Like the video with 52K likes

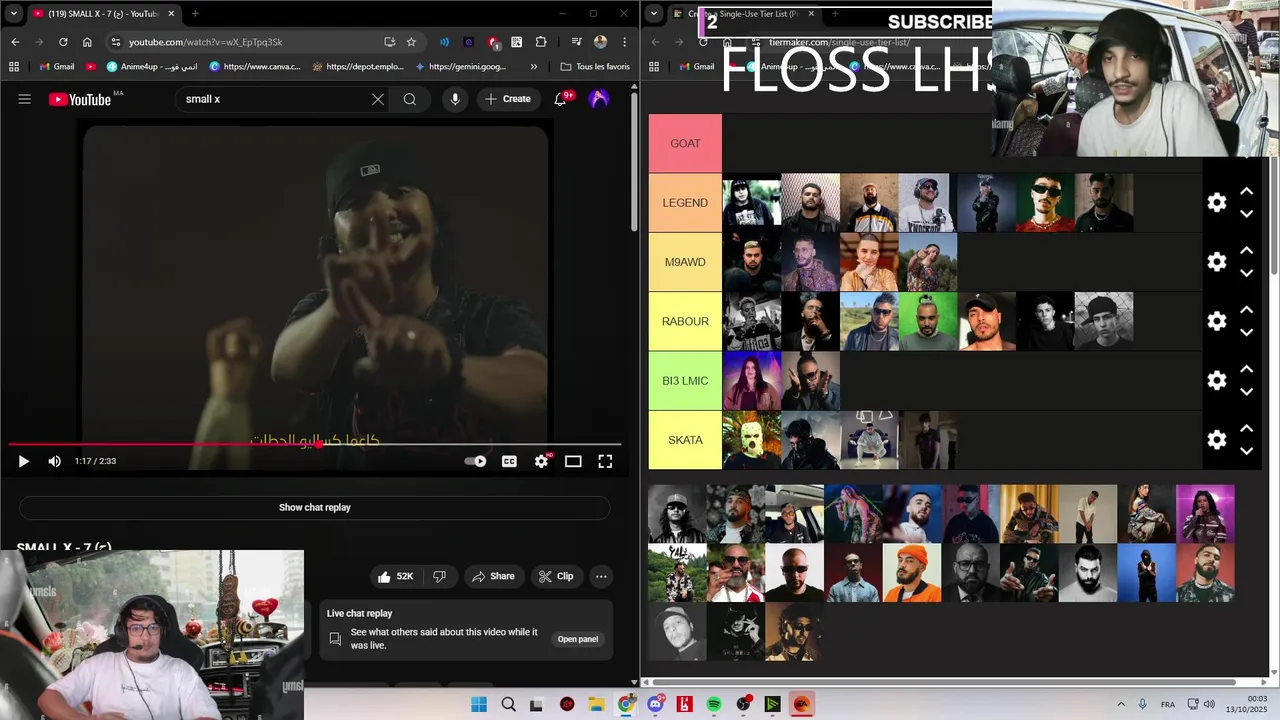[395, 576]
